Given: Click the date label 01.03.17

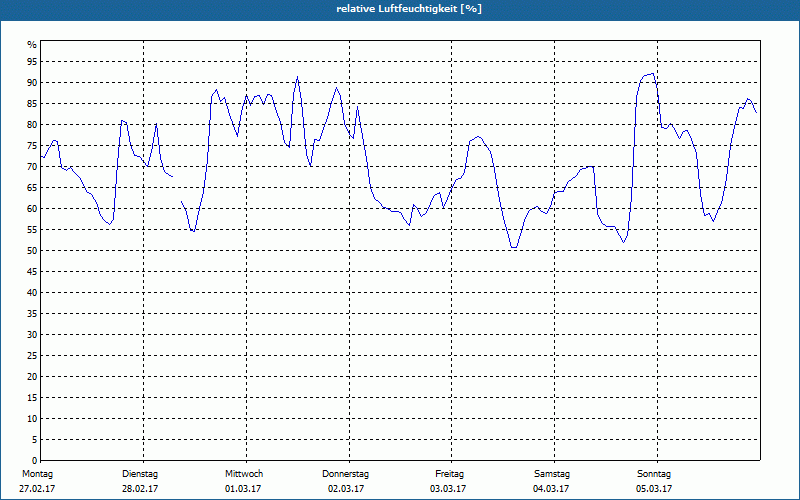Looking at the screenshot, I should (243, 489).
